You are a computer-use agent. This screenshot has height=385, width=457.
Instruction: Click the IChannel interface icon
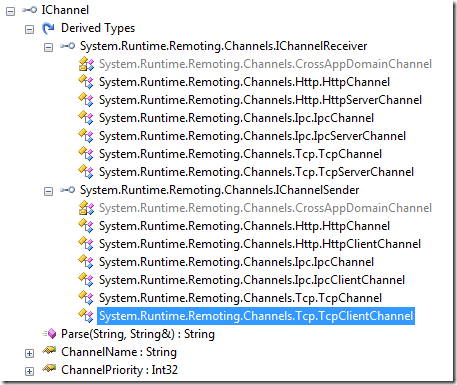[x=29, y=10]
